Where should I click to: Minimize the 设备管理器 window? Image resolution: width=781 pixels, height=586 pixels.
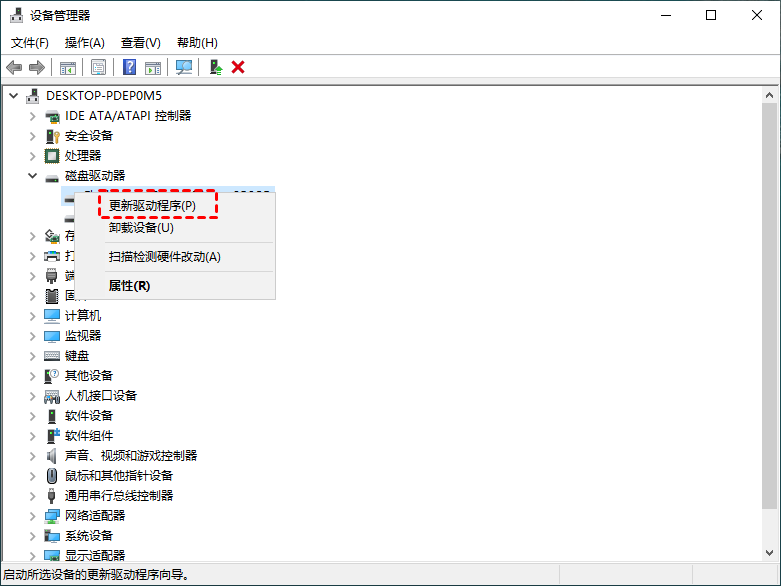coord(666,15)
